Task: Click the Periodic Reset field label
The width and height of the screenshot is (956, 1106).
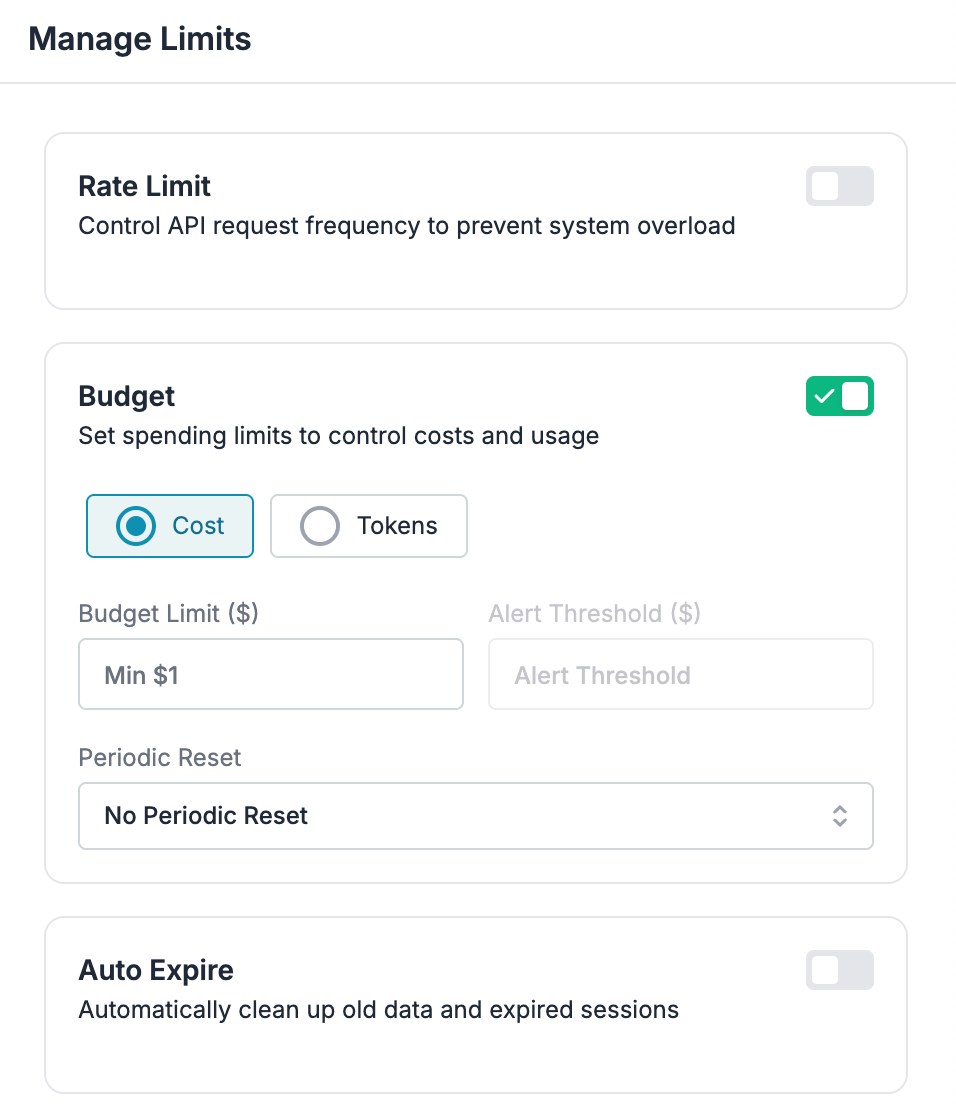Action: tap(160, 757)
